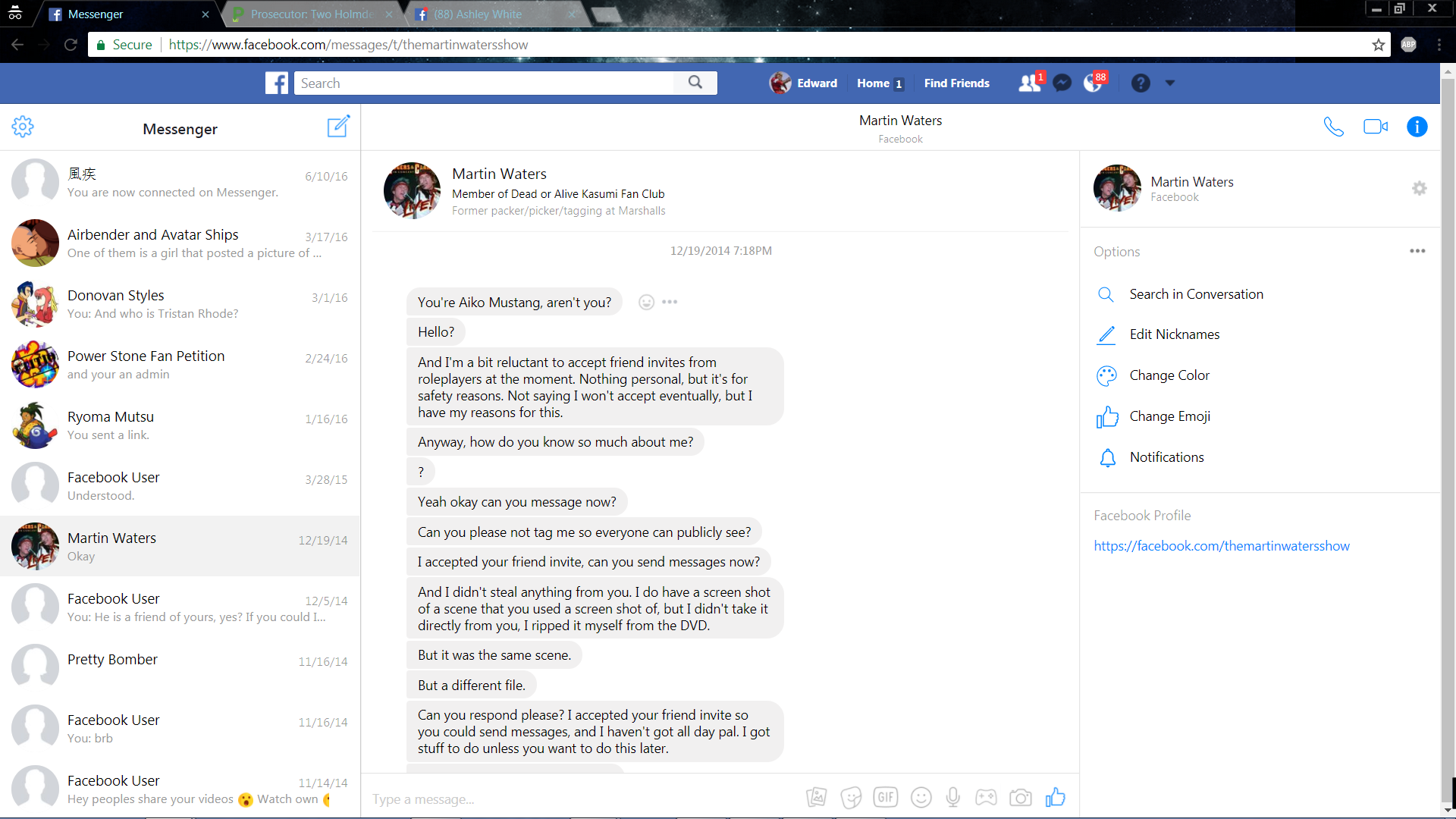The height and width of the screenshot is (819, 1456).
Task: Open Facebook User conversation saying Understood
Action: 180,486
